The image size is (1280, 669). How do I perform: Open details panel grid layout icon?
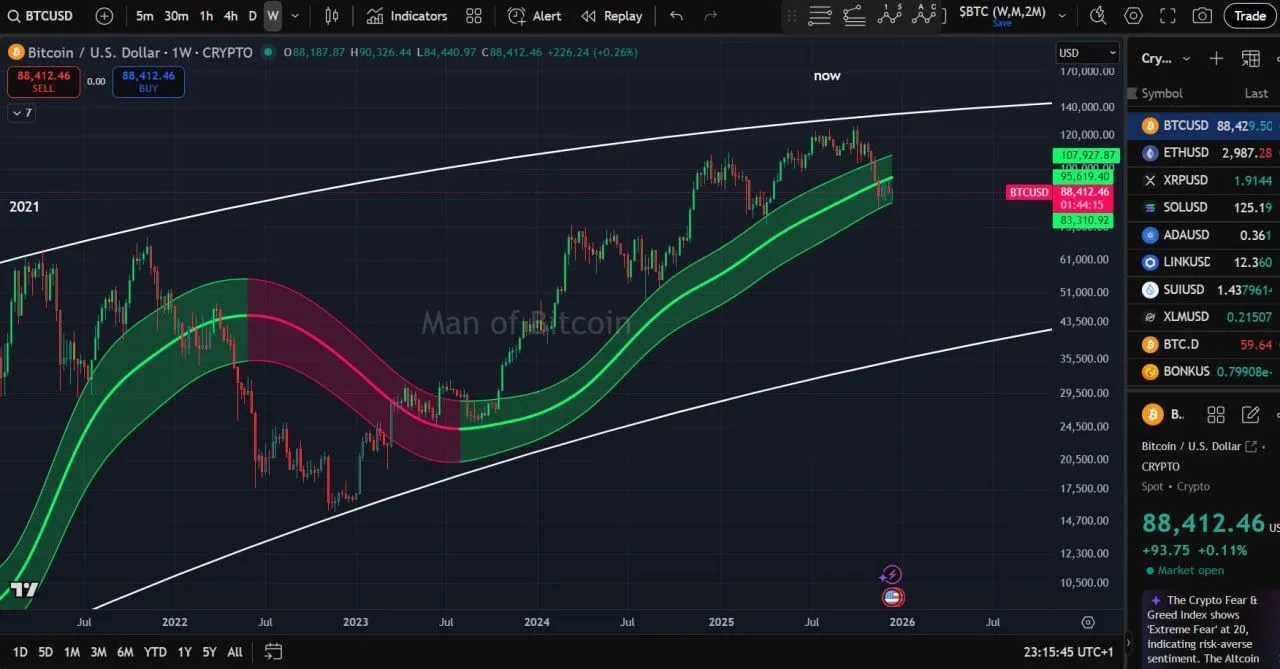pos(1216,414)
